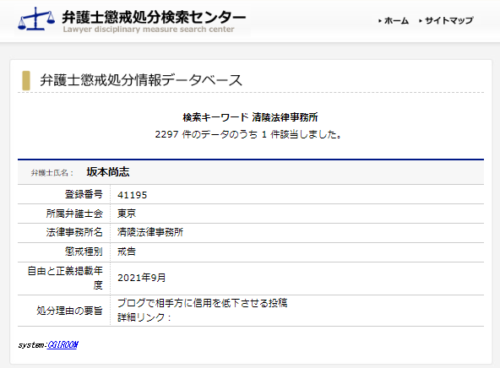Viewport: 500px width, 368px height.
Task: Follow the CGIROOM system link
Action: (x=63, y=345)
